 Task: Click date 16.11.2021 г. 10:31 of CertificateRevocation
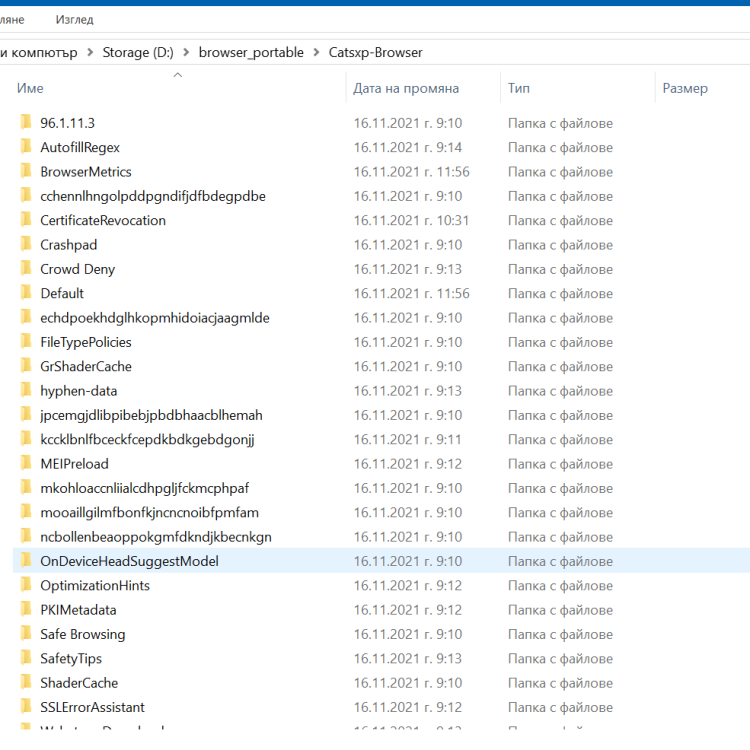coord(411,221)
